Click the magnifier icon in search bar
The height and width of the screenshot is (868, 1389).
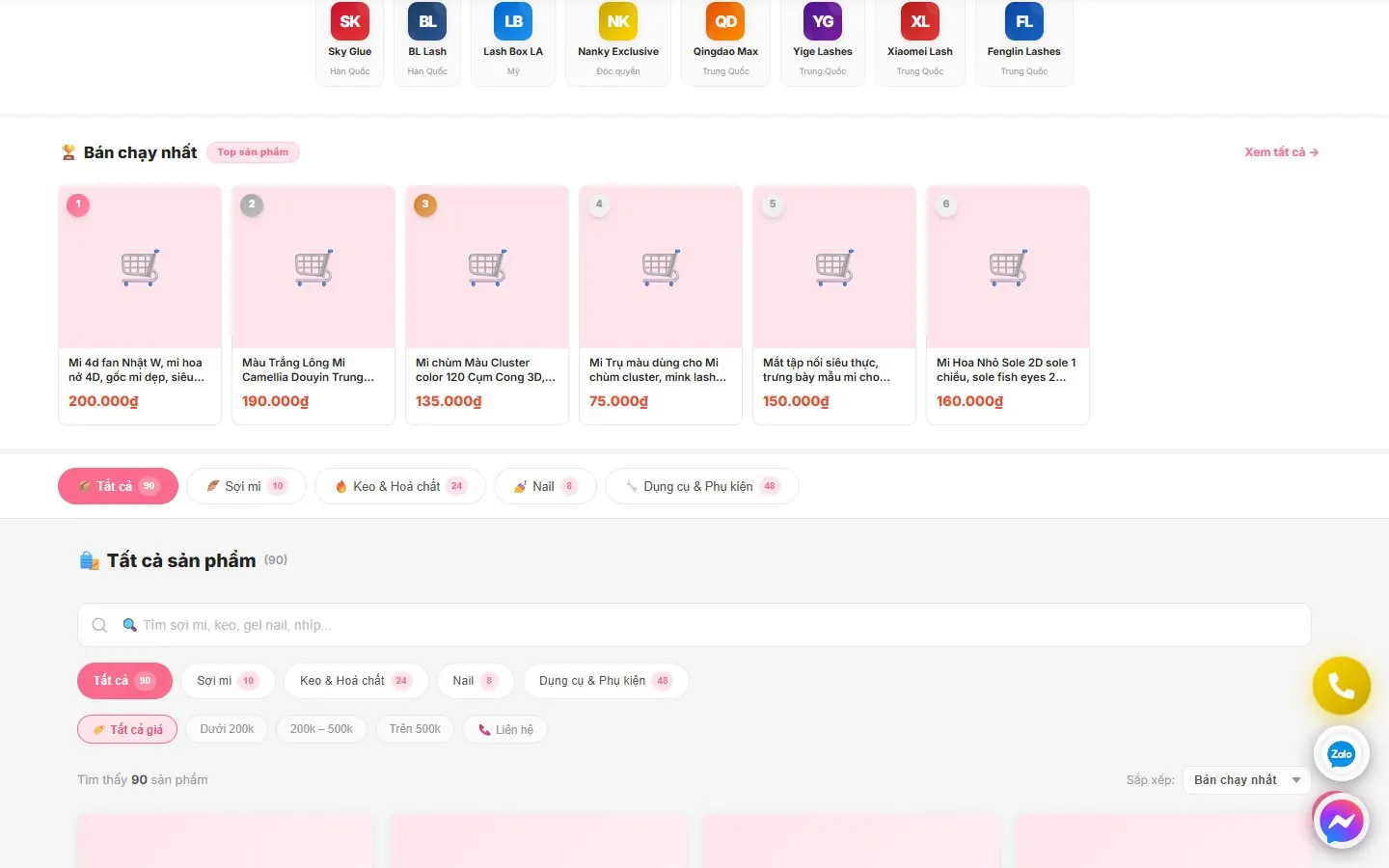pos(99,625)
